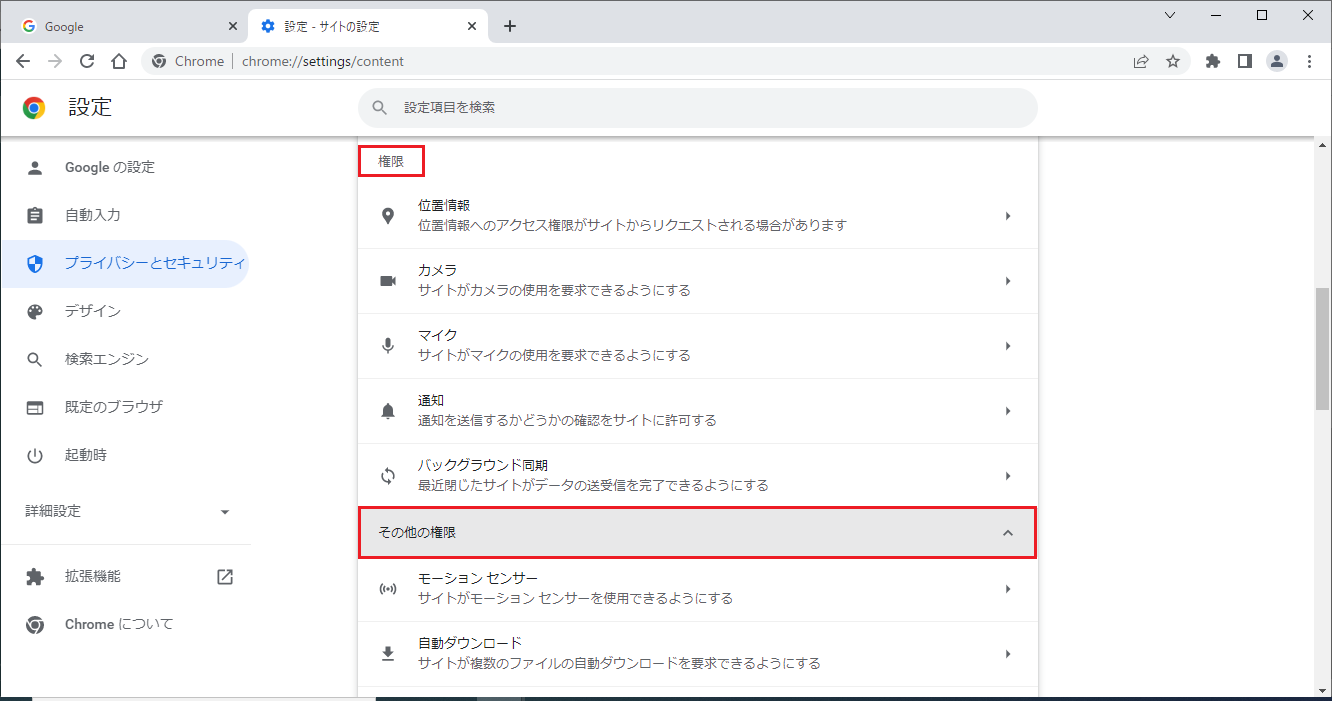Click the 設定項目を検索 search field

pyautogui.click(x=697, y=107)
